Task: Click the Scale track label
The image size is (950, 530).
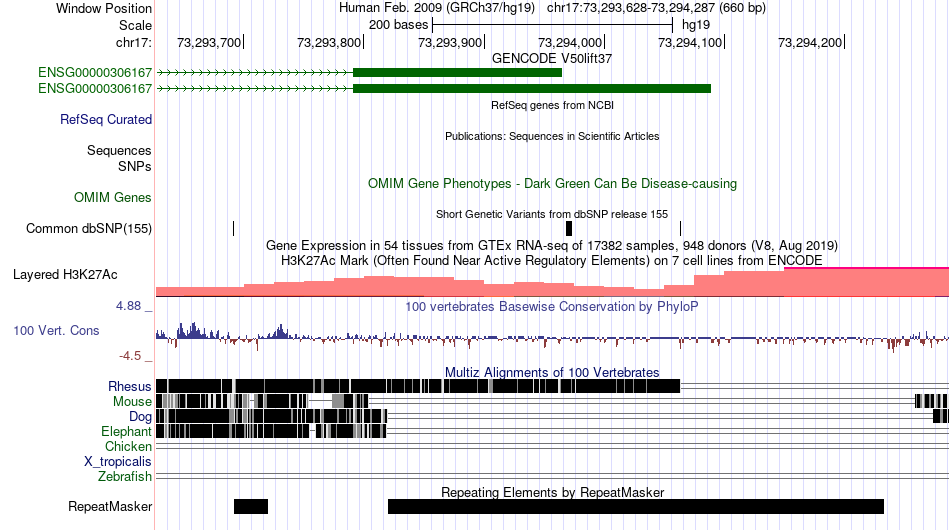Action: [135, 25]
